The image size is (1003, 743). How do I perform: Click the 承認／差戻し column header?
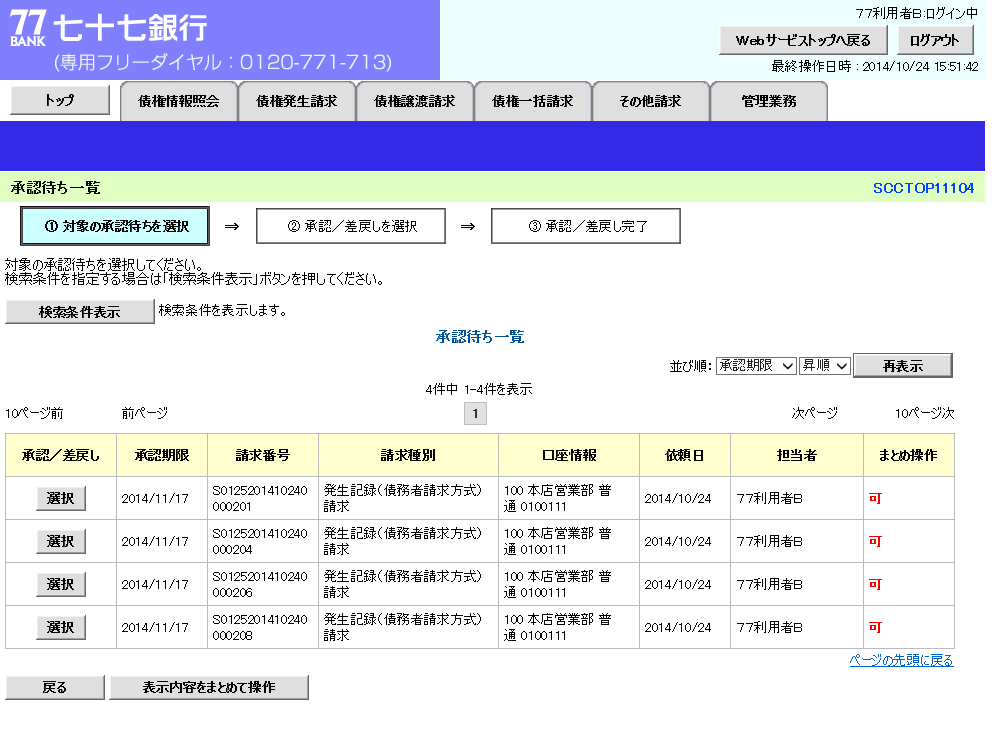[x=61, y=455]
